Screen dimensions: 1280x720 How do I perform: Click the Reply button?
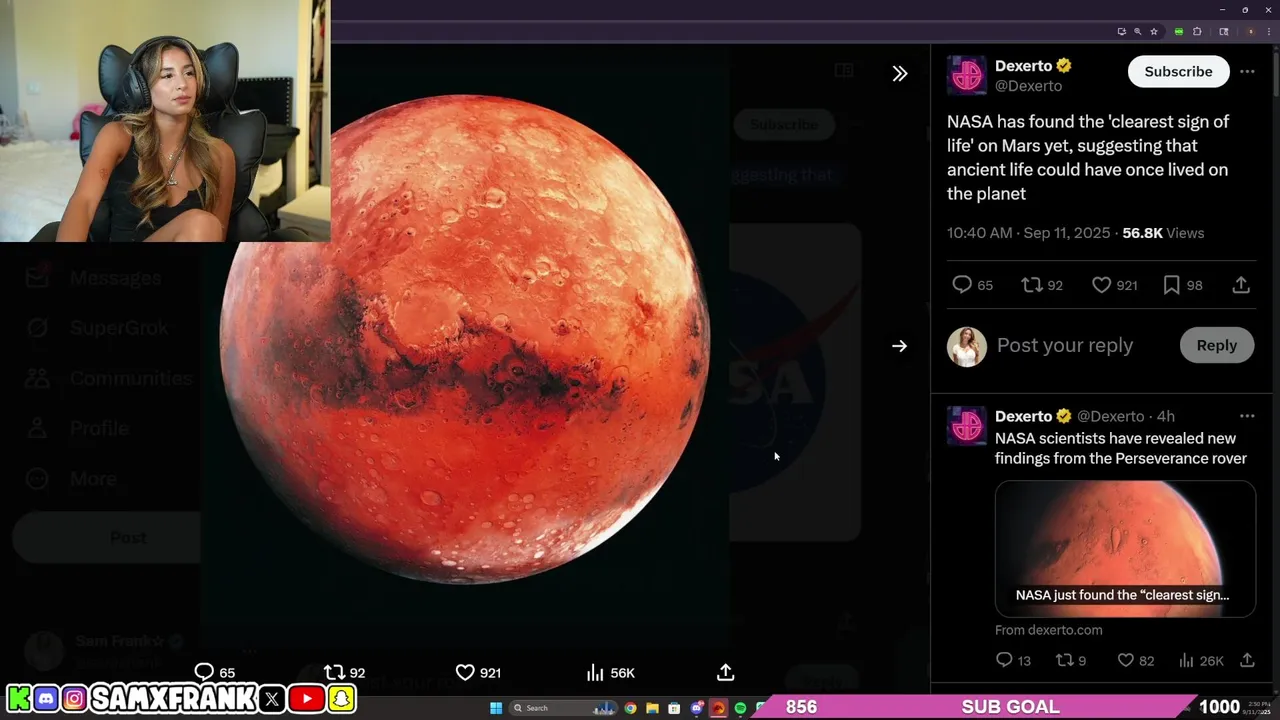pyautogui.click(x=1217, y=345)
